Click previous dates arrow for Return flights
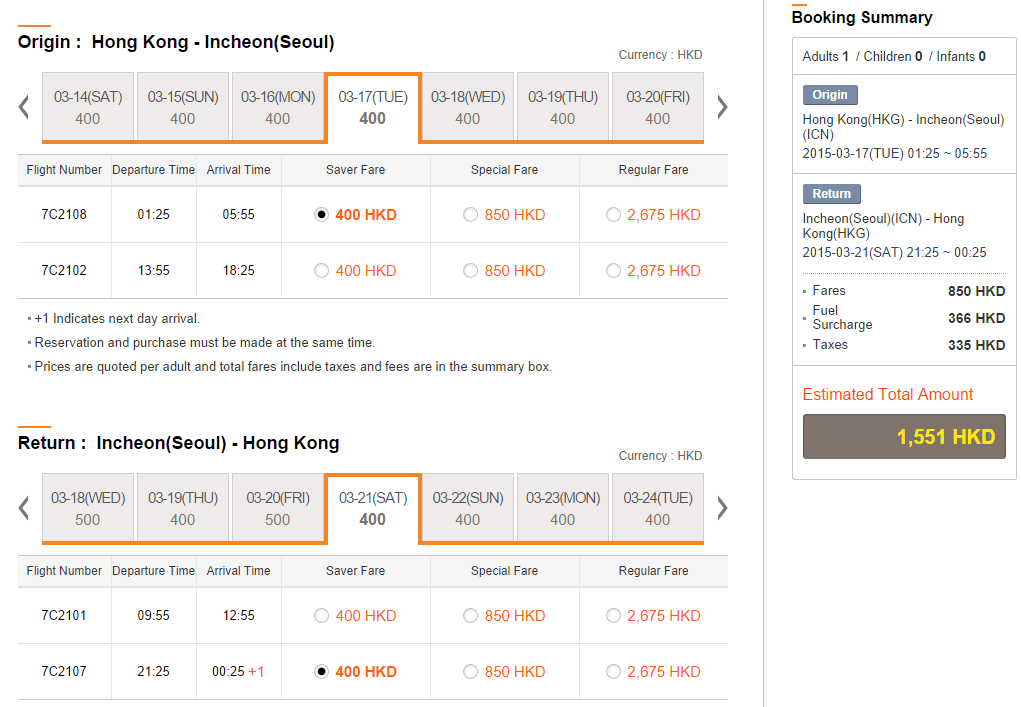1021x707 pixels. (x=24, y=508)
